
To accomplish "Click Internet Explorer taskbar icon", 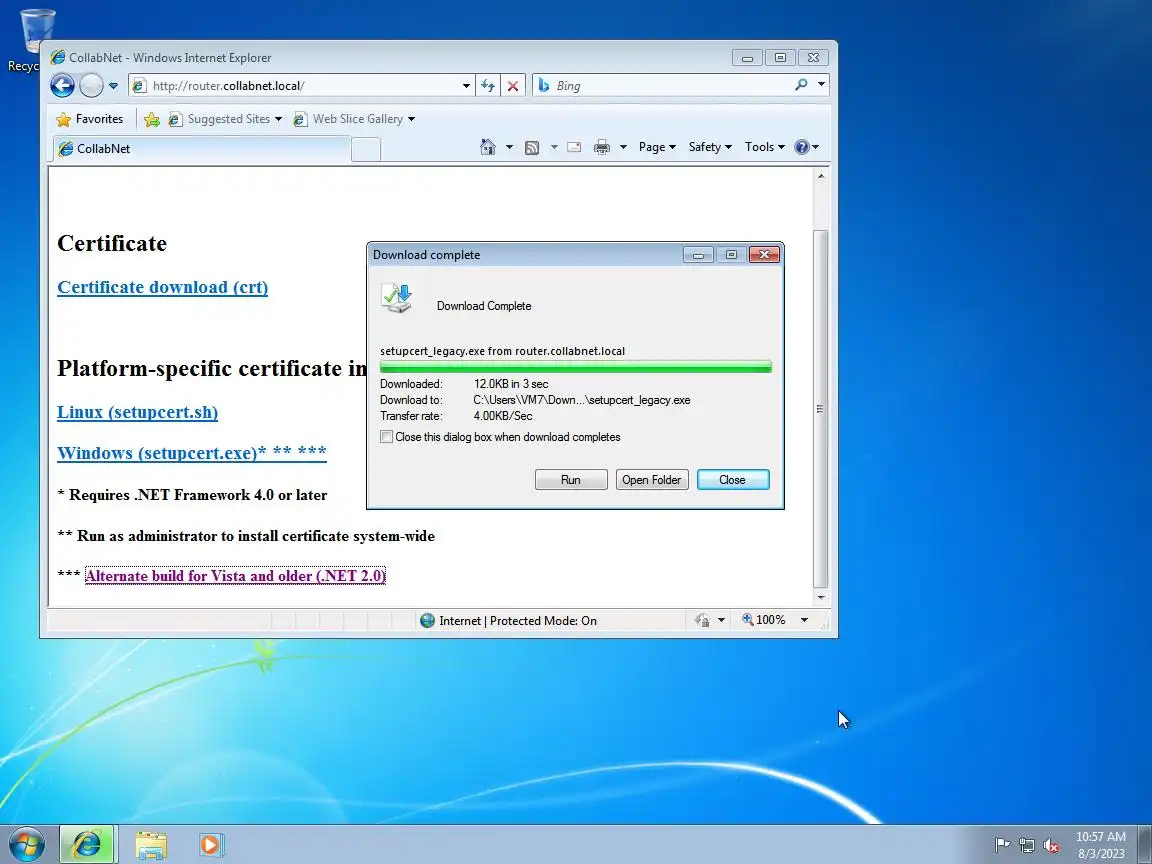I will click(x=86, y=845).
